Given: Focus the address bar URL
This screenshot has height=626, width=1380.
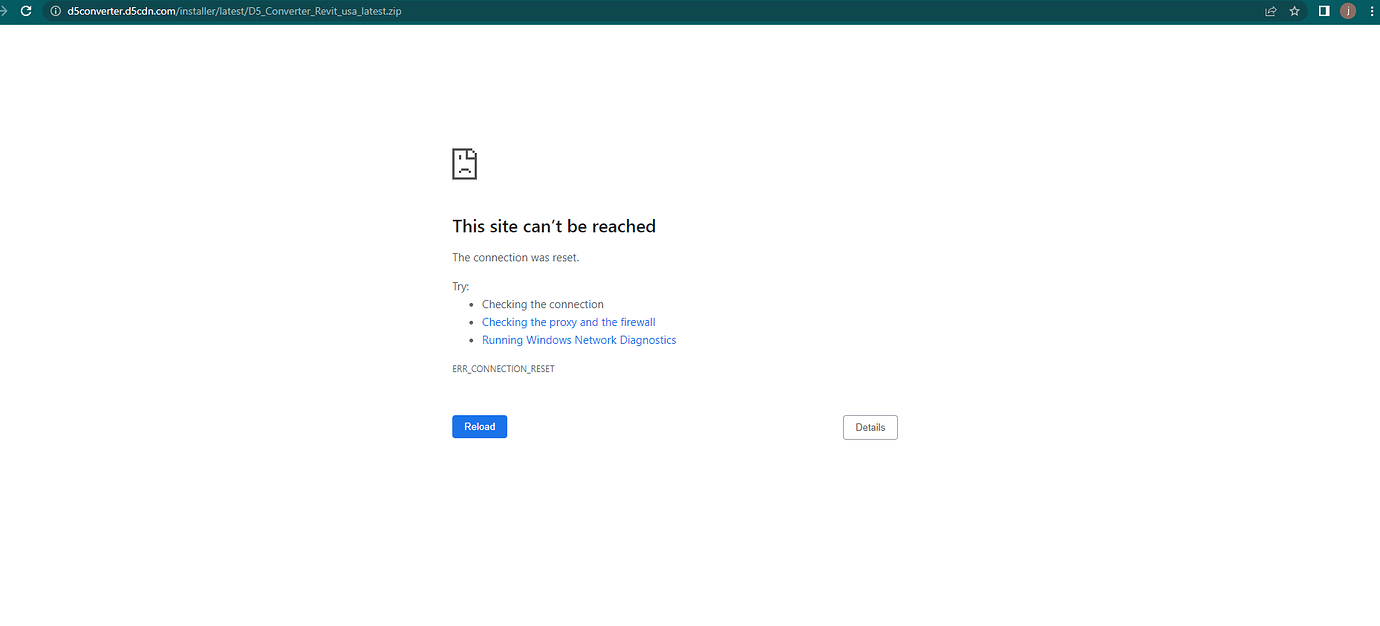Looking at the screenshot, I should (234, 11).
